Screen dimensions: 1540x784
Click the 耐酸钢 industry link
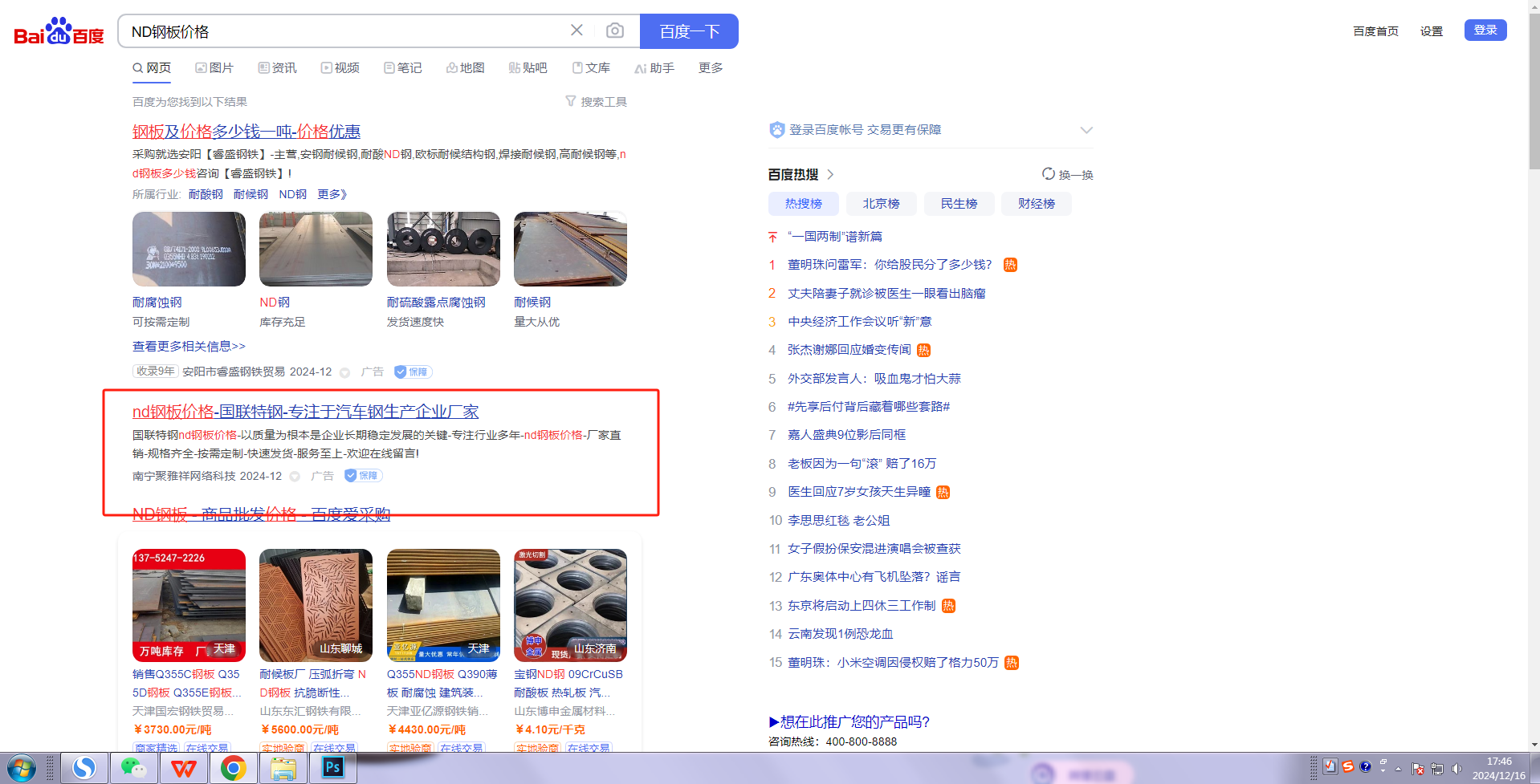pyautogui.click(x=206, y=194)
